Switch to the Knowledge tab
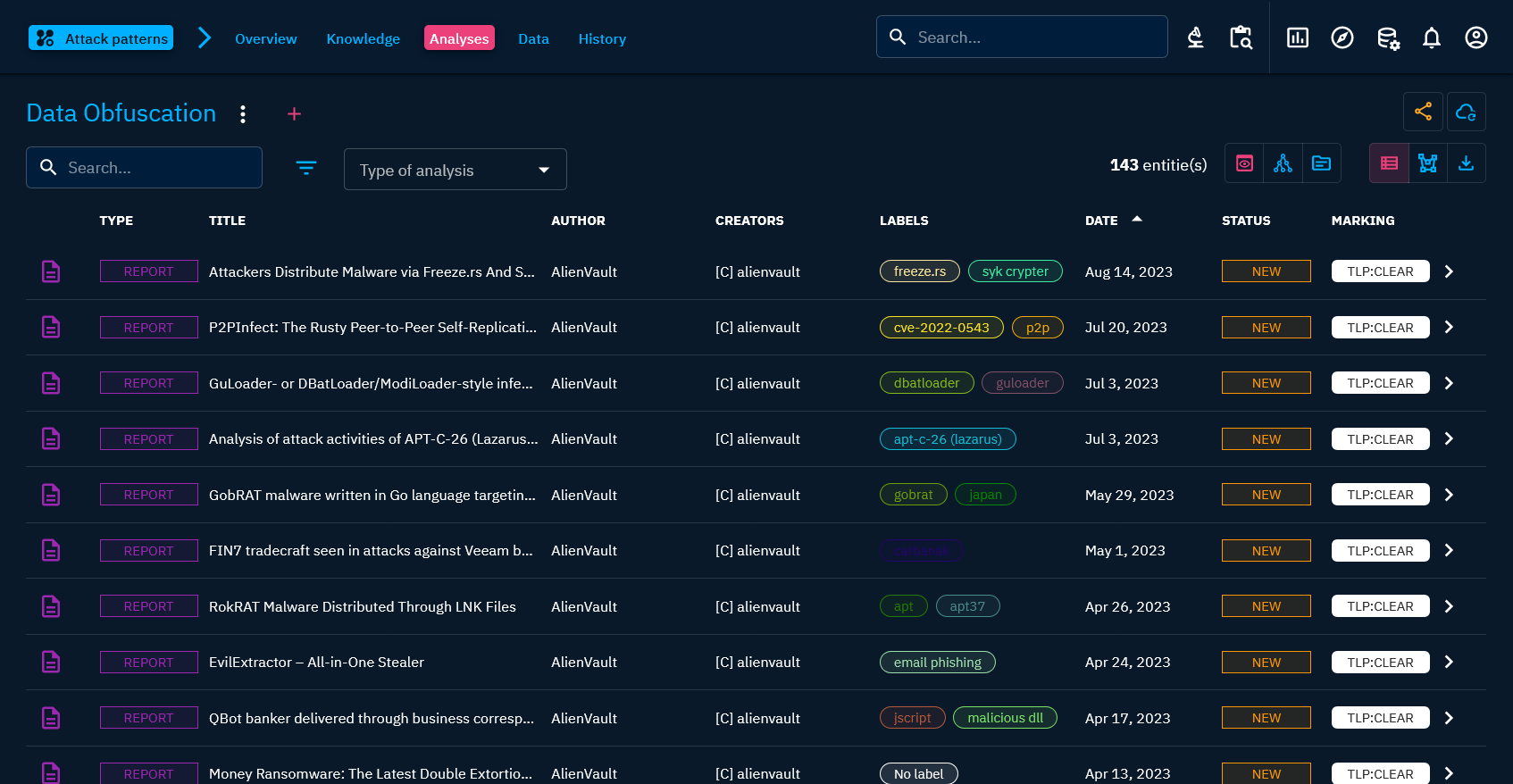Viewport: 1513px width, 784px height. 363,38
